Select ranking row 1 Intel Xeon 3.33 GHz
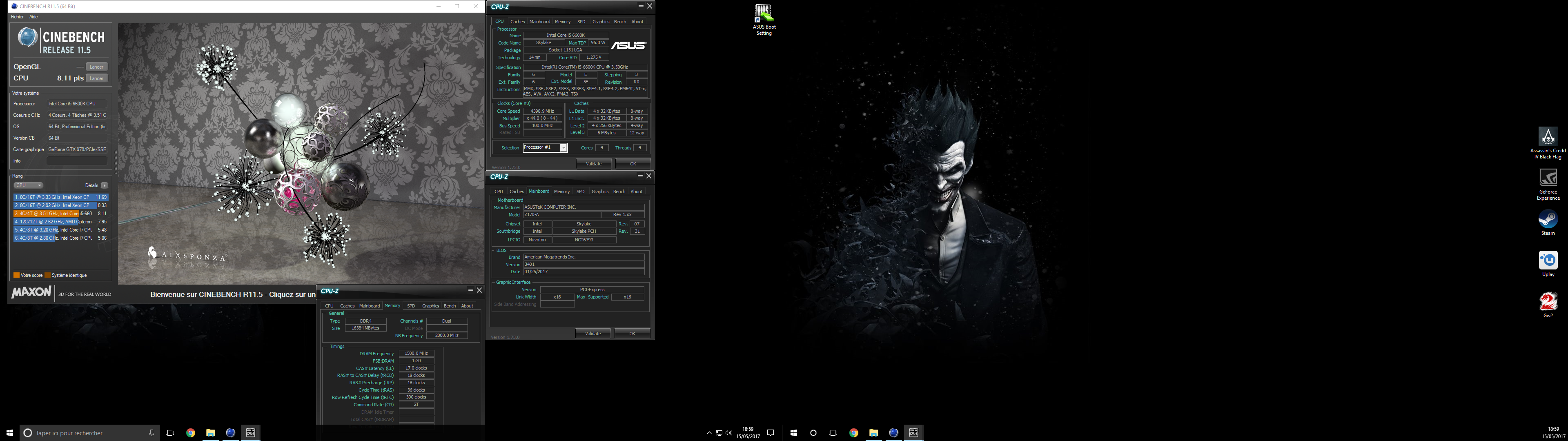 (x=60, y=197)
